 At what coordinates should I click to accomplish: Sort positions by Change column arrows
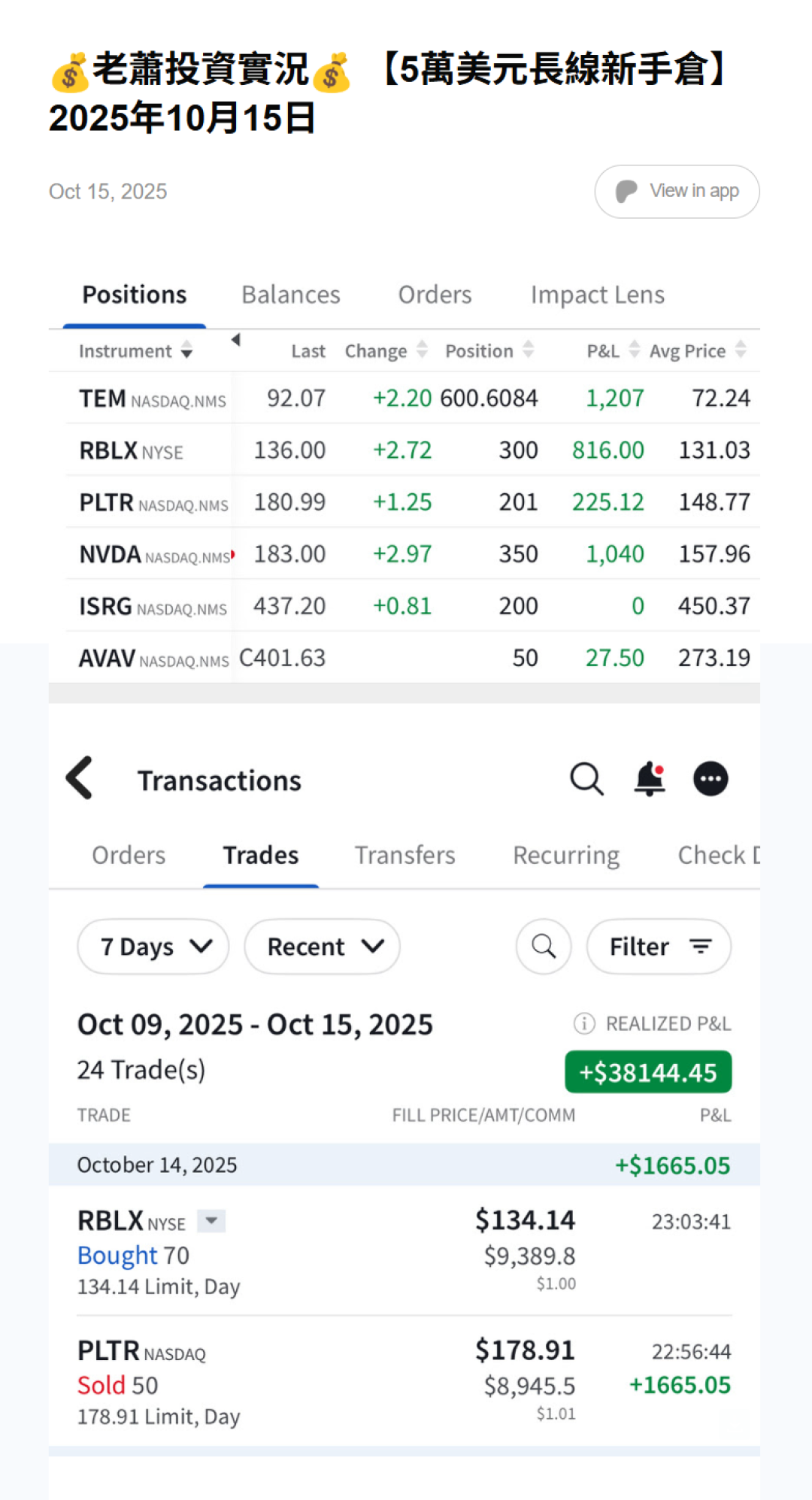(x=422, y=350)
